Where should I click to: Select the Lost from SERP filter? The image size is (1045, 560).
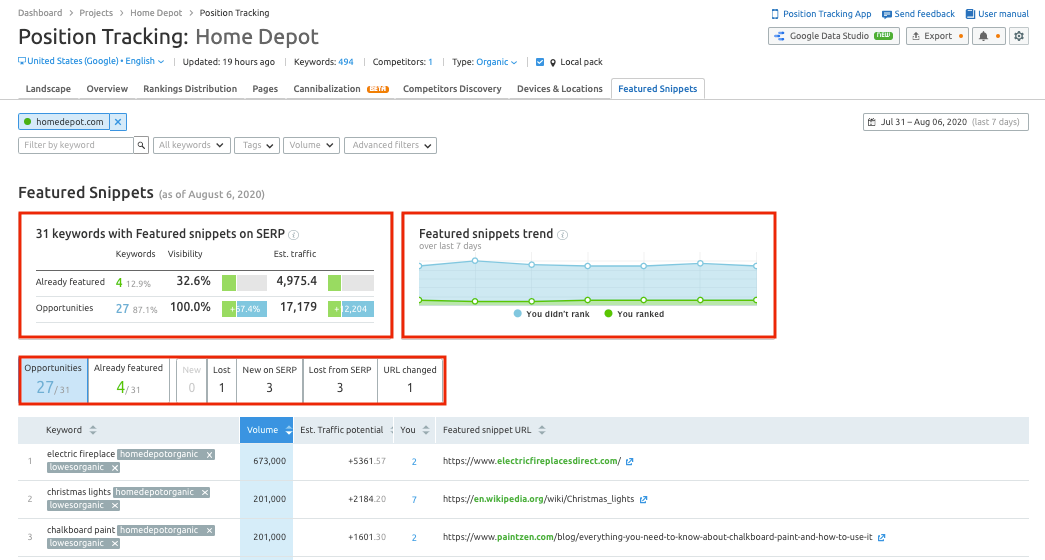(340, 380)
